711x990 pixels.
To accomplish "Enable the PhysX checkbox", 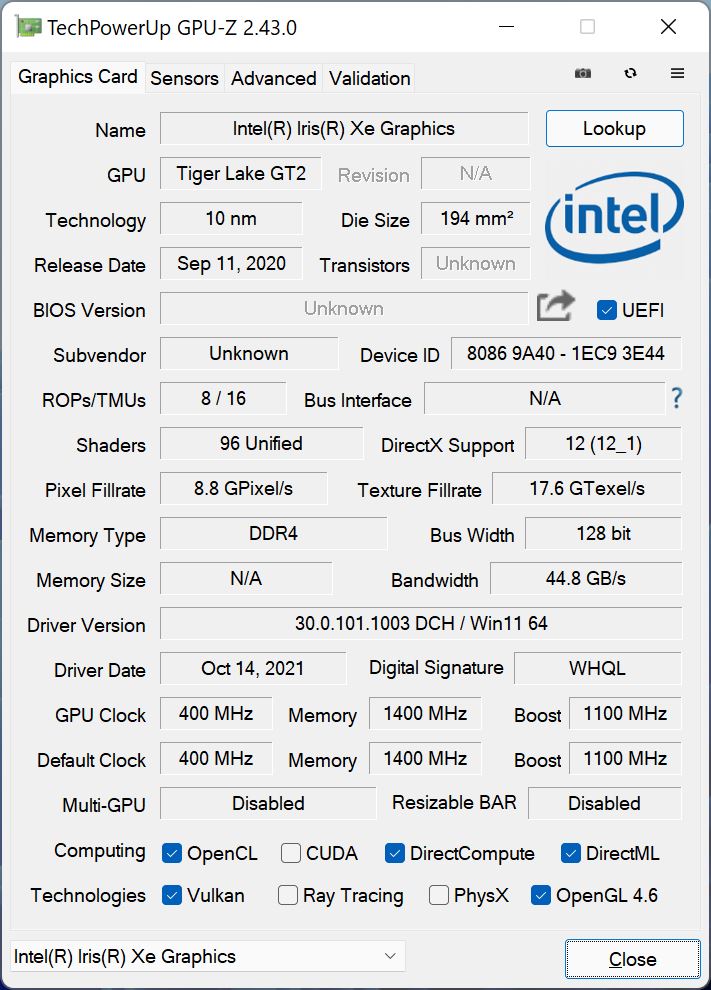I will click(x=438, y=896).
